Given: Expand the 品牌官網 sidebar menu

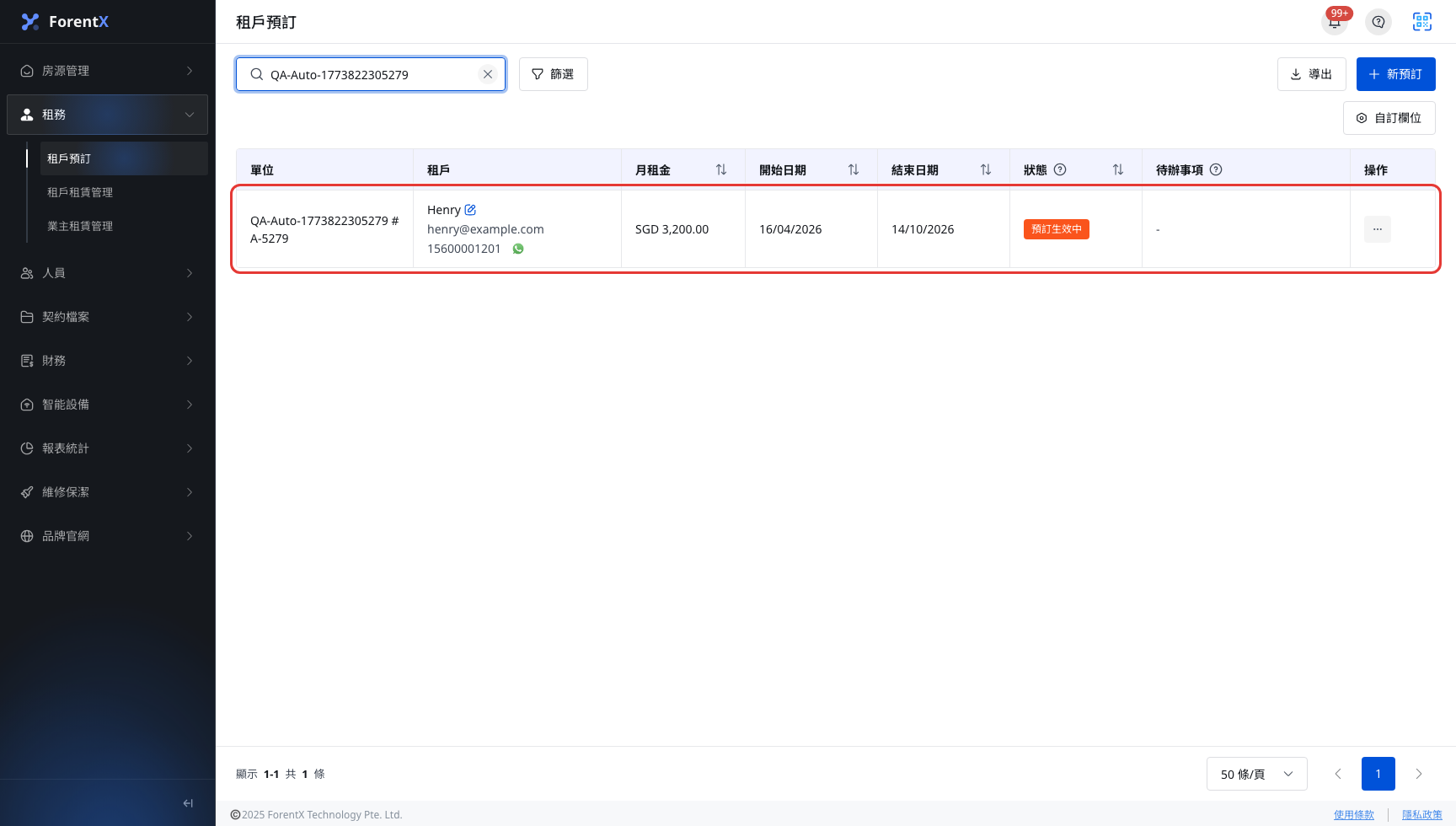Looking at the screenshot, I should (x=107, y=536).
